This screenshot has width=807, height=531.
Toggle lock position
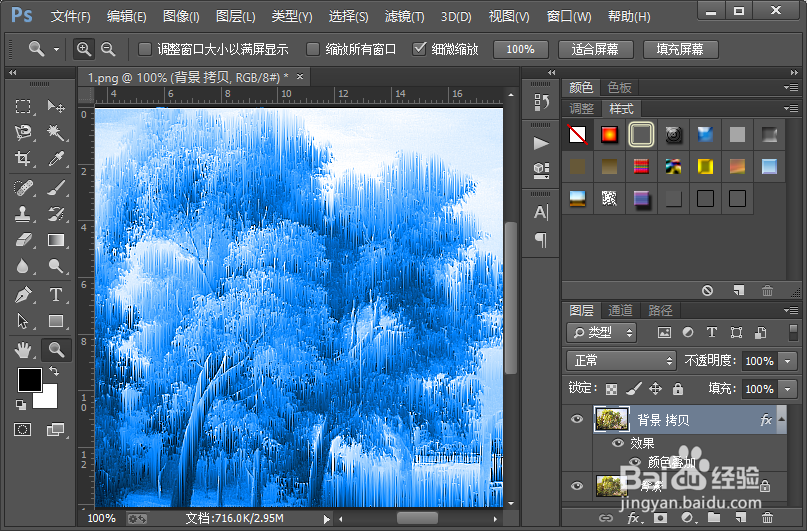655,388
